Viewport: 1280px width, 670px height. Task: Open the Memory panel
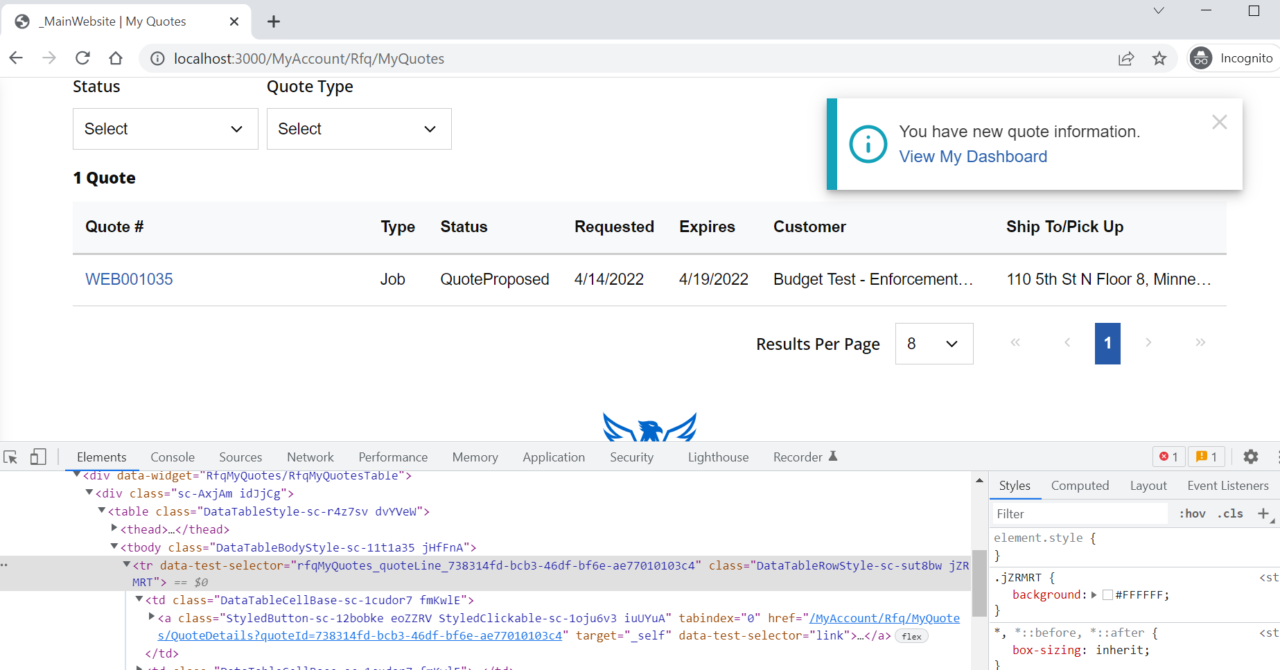click(x=475, y=457)
